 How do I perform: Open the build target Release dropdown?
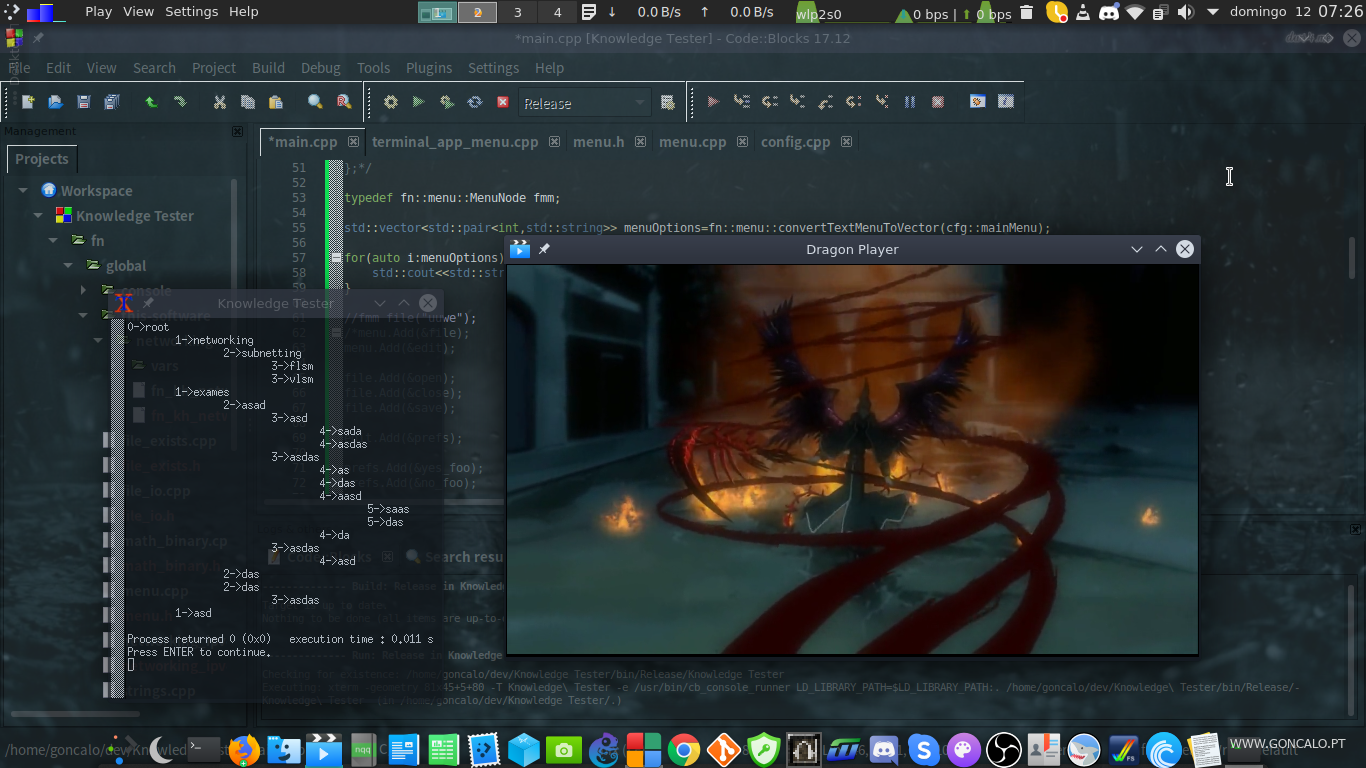tap(585, 103)
